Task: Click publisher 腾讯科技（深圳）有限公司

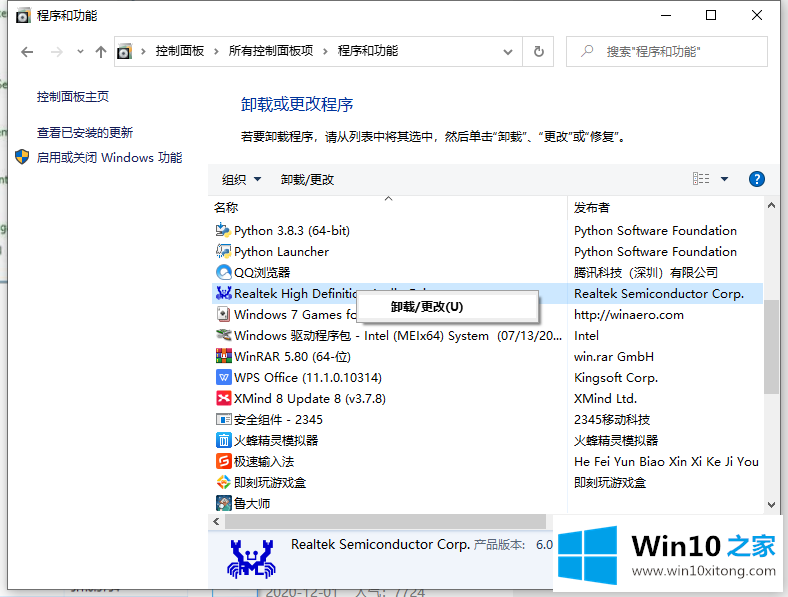Action: tap(646, 273)
